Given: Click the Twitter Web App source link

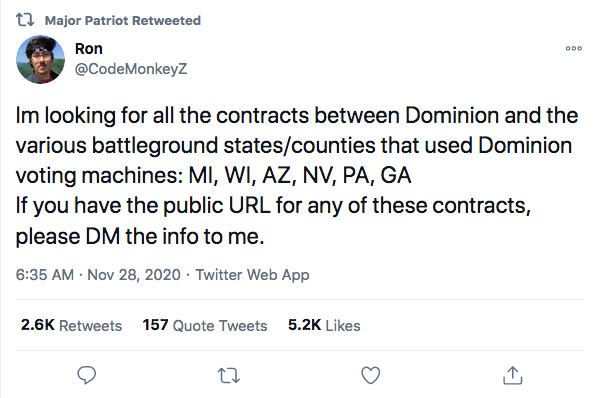Looking at the screenshot, I should tap(252, 274).
